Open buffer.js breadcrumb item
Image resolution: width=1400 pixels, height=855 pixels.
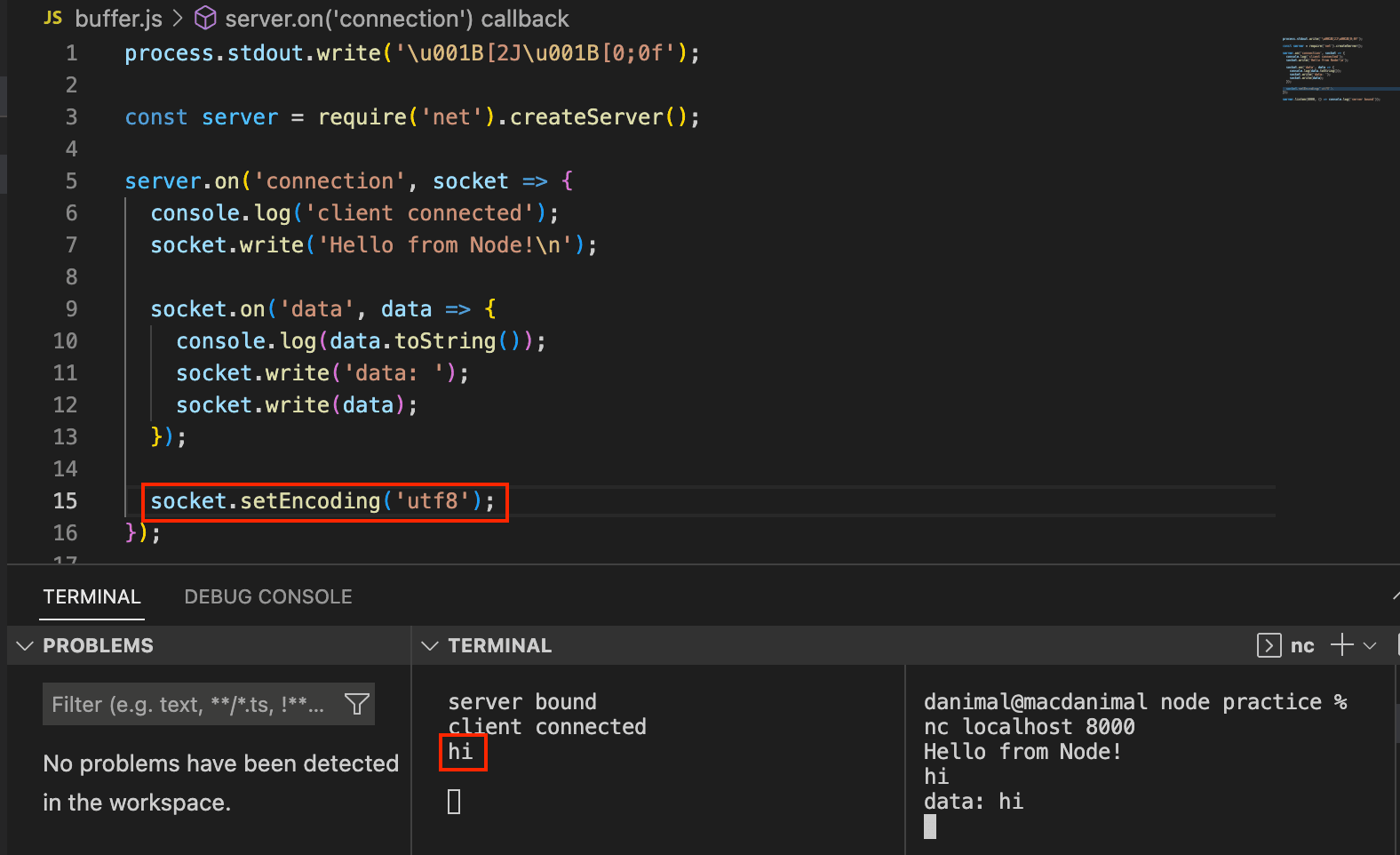tap(118, 19)
